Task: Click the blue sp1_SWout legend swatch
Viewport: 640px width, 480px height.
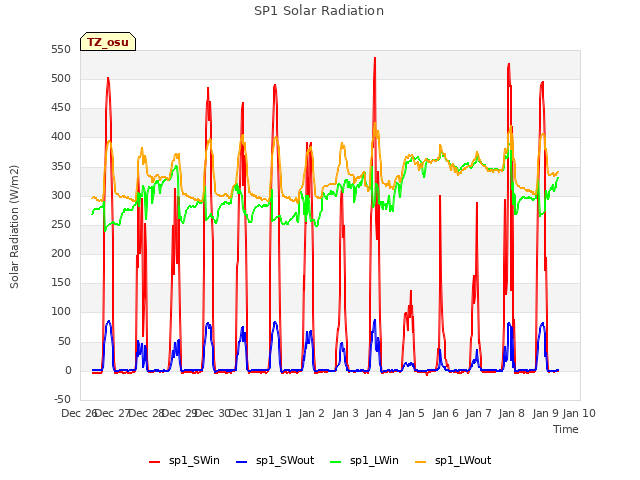Action: point(242,462)
